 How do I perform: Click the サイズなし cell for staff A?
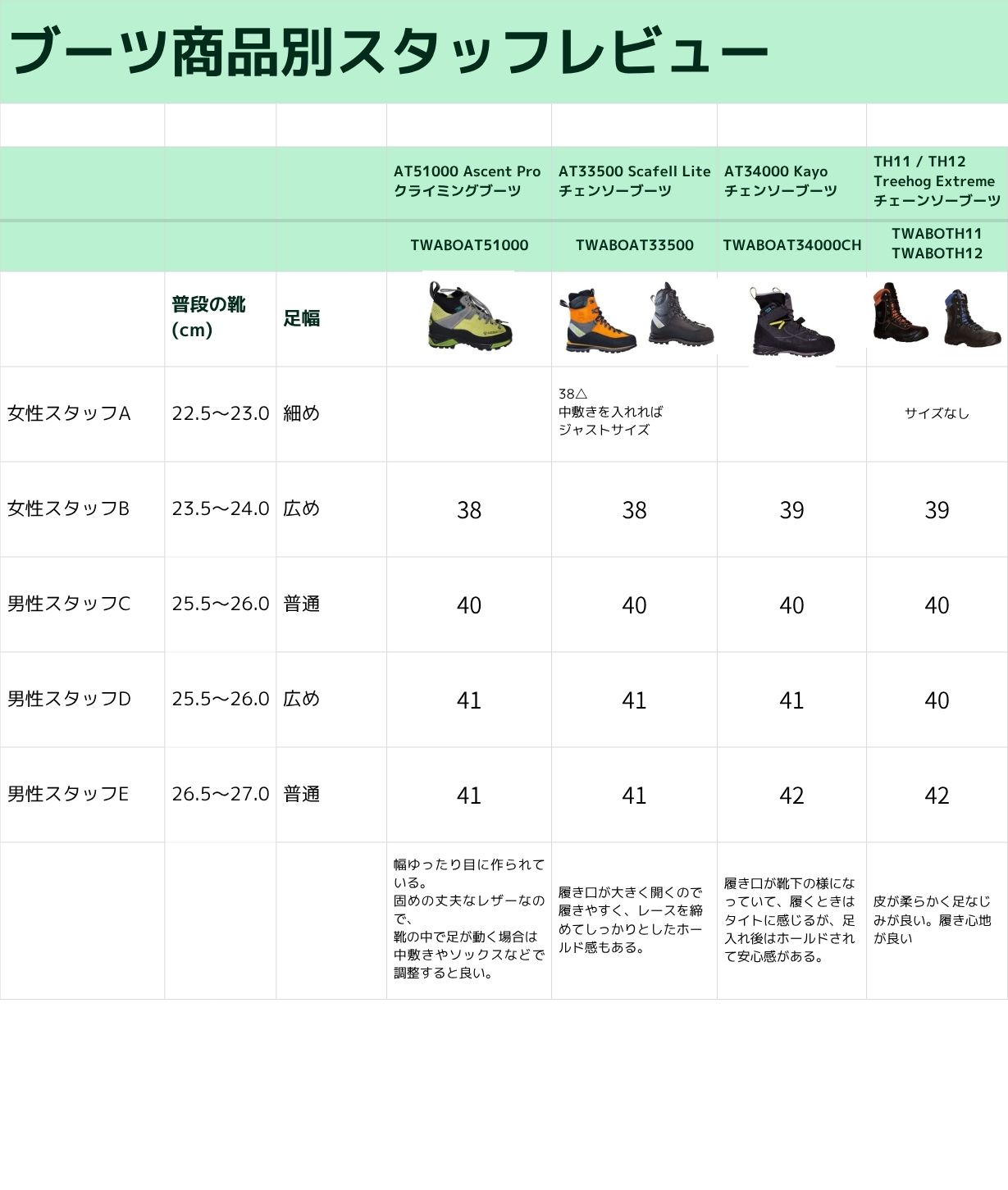937,413
